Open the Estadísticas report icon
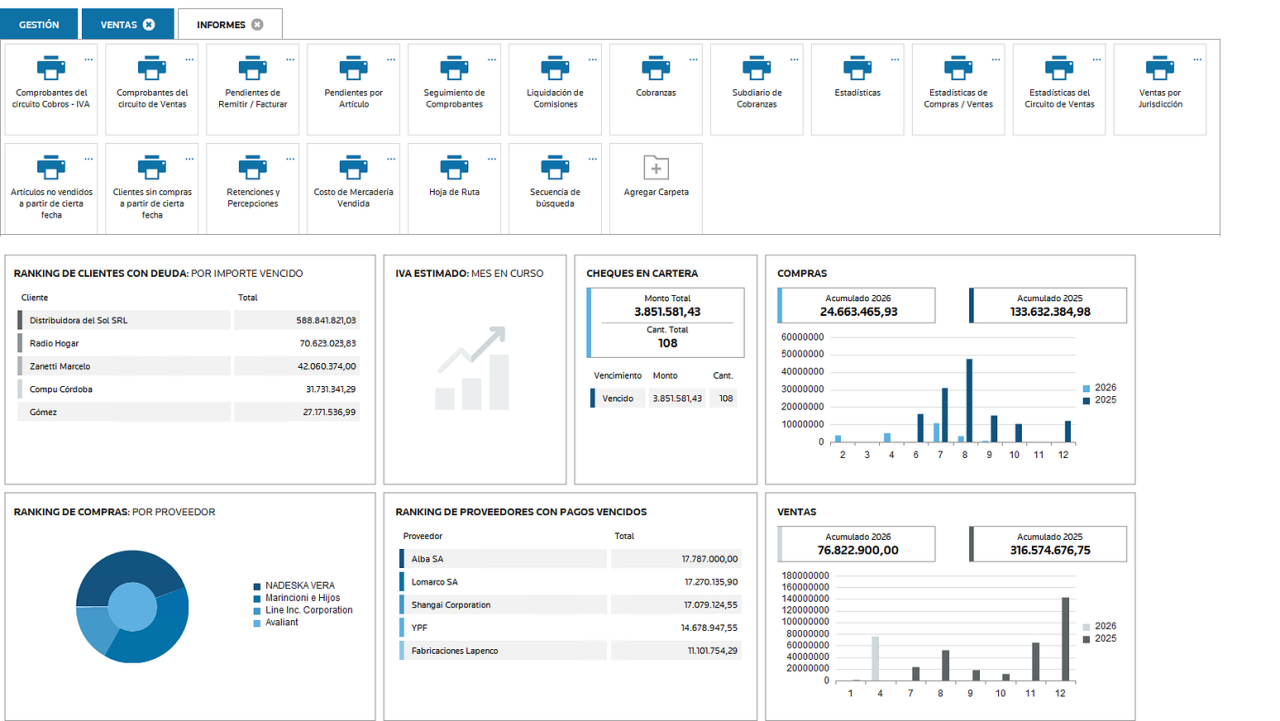1280x721 pixels. pyautogui.click(x=857, y=69)
